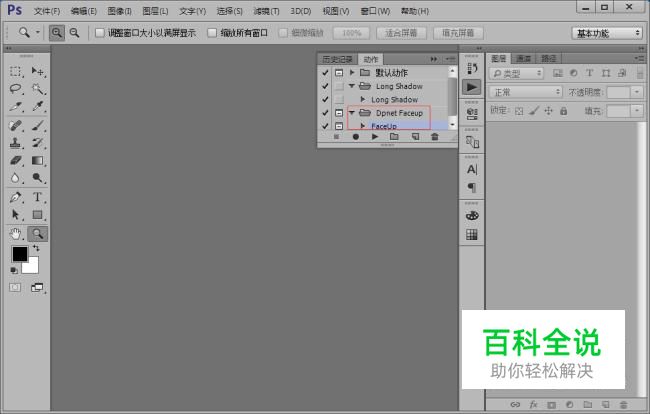Select the History Brush tool
The height and width of the screenshot is (414, 650).
click(38, 143)
